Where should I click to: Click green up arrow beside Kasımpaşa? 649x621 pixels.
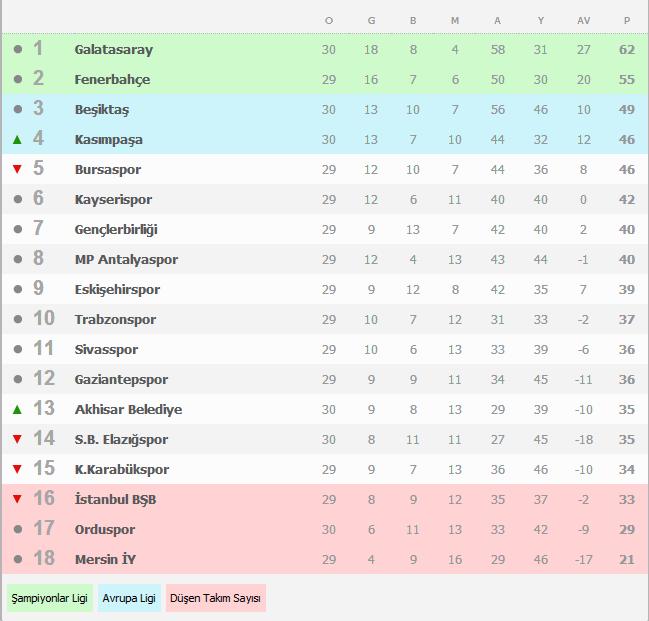(17, 140)
